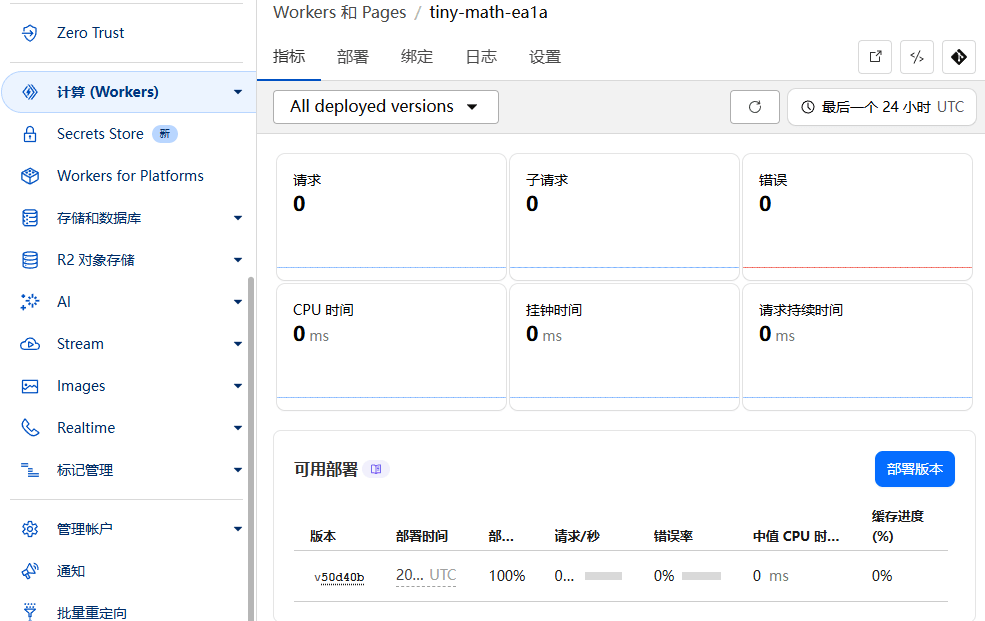The image size is (985, 621).
Task: Click the truncated 部署时间 value for v50d40b
Action: click(x=426, y=575)
